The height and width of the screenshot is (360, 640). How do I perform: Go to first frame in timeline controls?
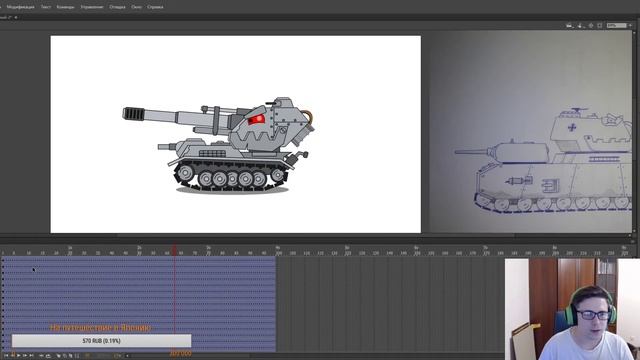coord(6,356)
